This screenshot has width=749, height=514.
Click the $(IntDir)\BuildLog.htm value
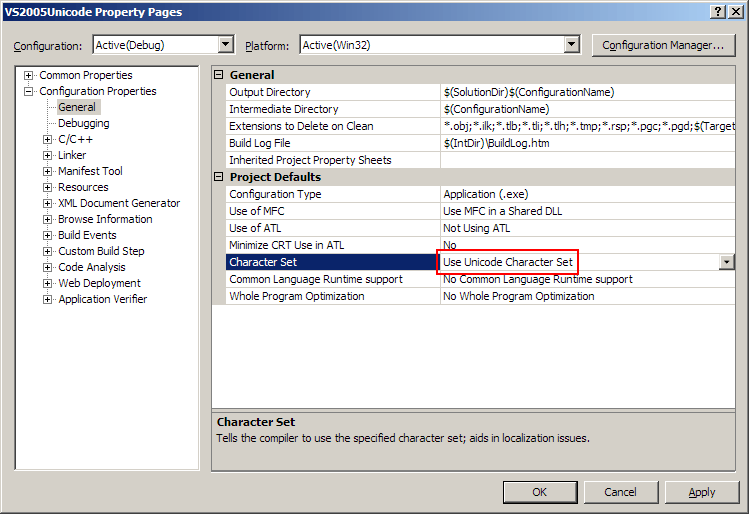pos(496,143)
